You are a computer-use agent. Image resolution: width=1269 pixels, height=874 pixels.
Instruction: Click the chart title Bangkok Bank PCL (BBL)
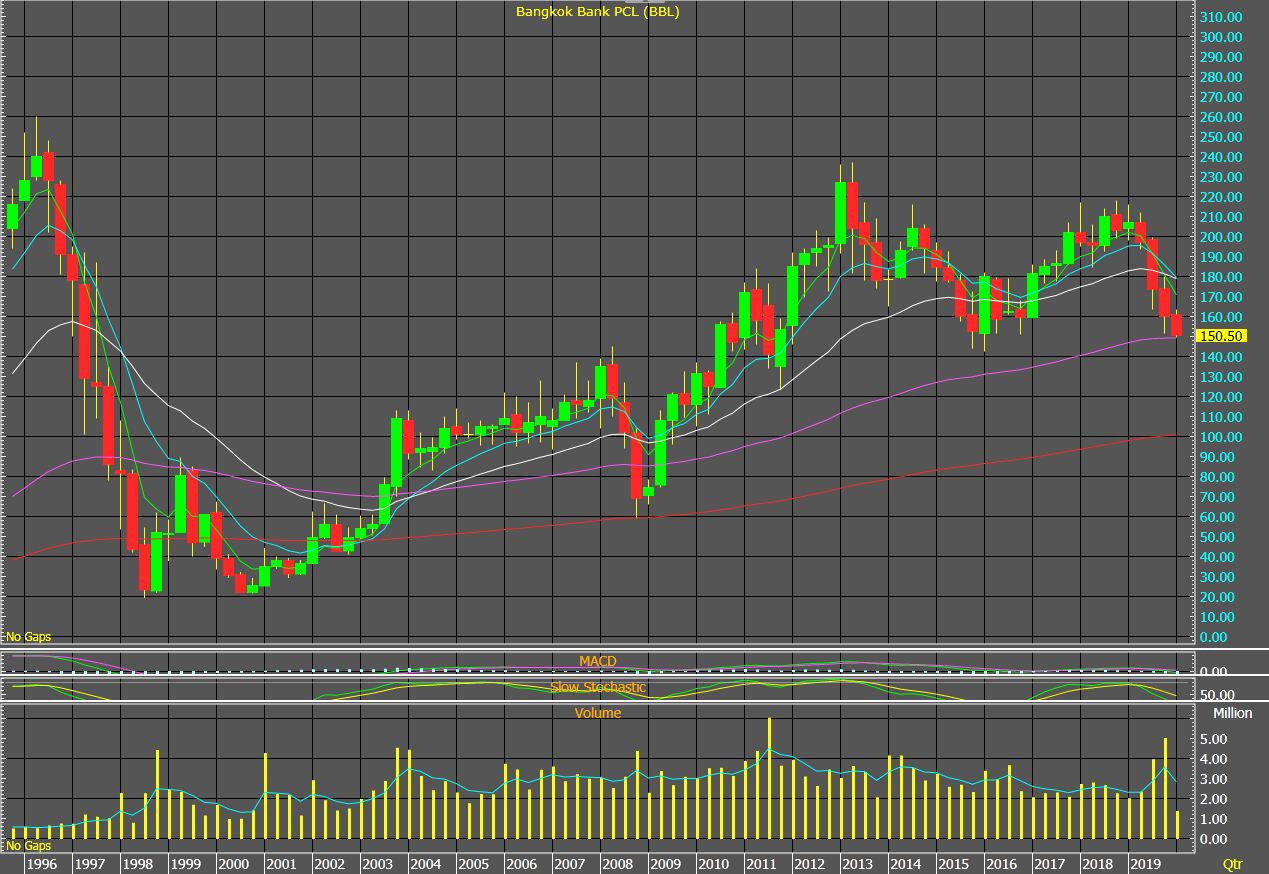[x=597, y=12]
